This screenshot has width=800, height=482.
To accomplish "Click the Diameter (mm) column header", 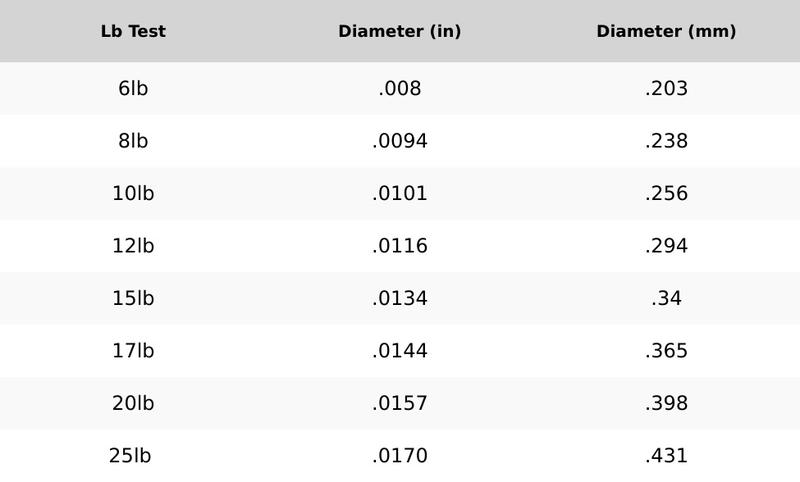I will coord(666,31).
